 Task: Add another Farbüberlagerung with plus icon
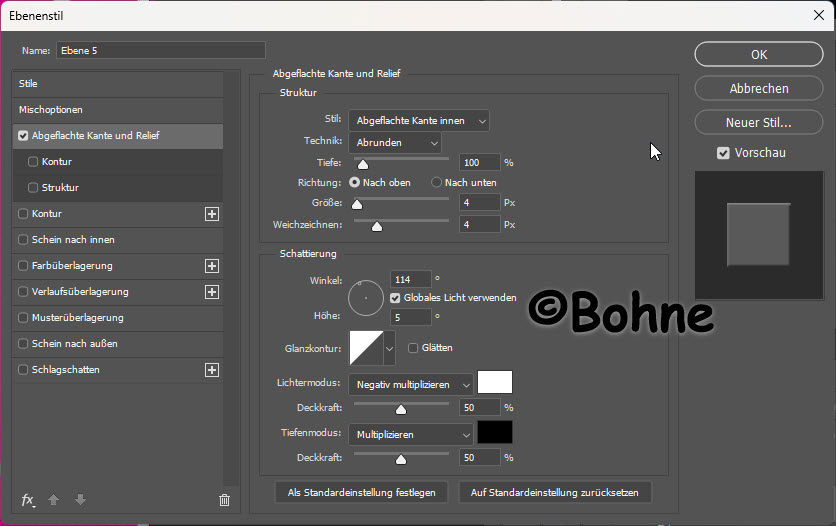[211, 266]
